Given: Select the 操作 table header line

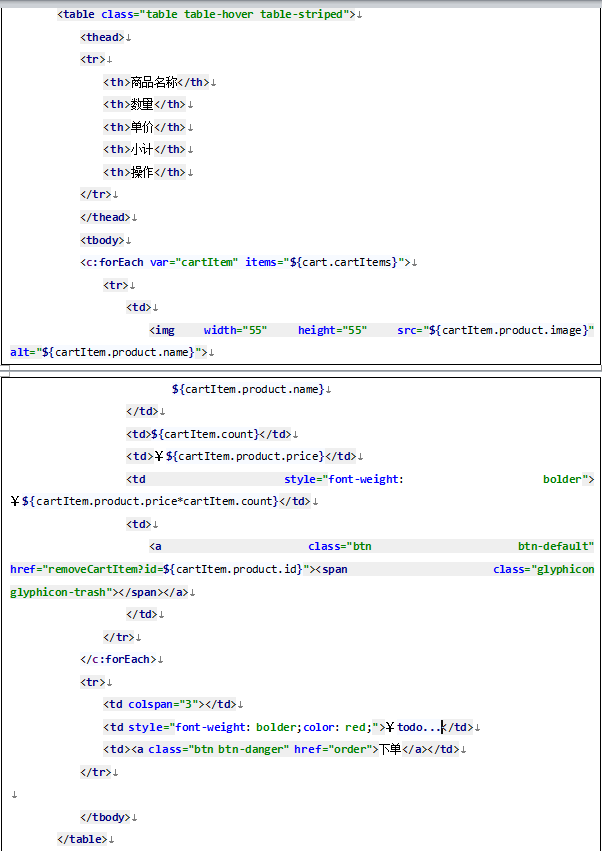Looking at the screenshot, I should [x=144, y=172].
